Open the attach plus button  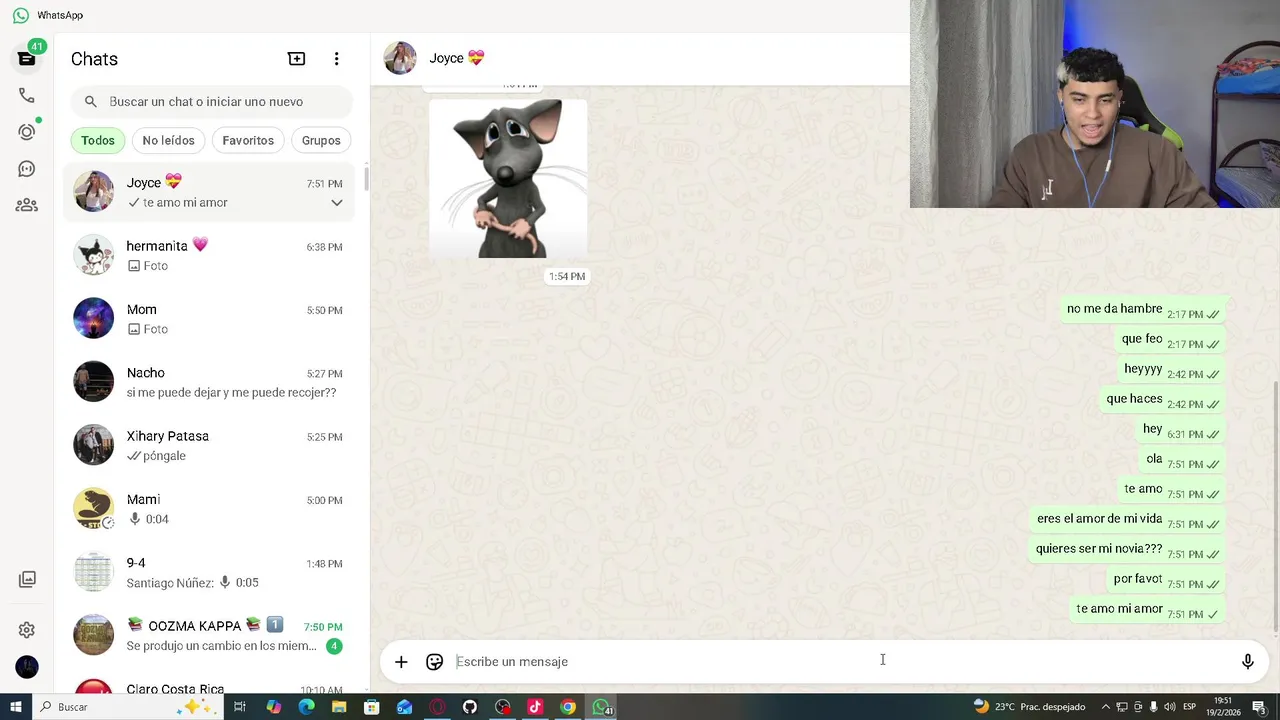[x=401, y=661]
